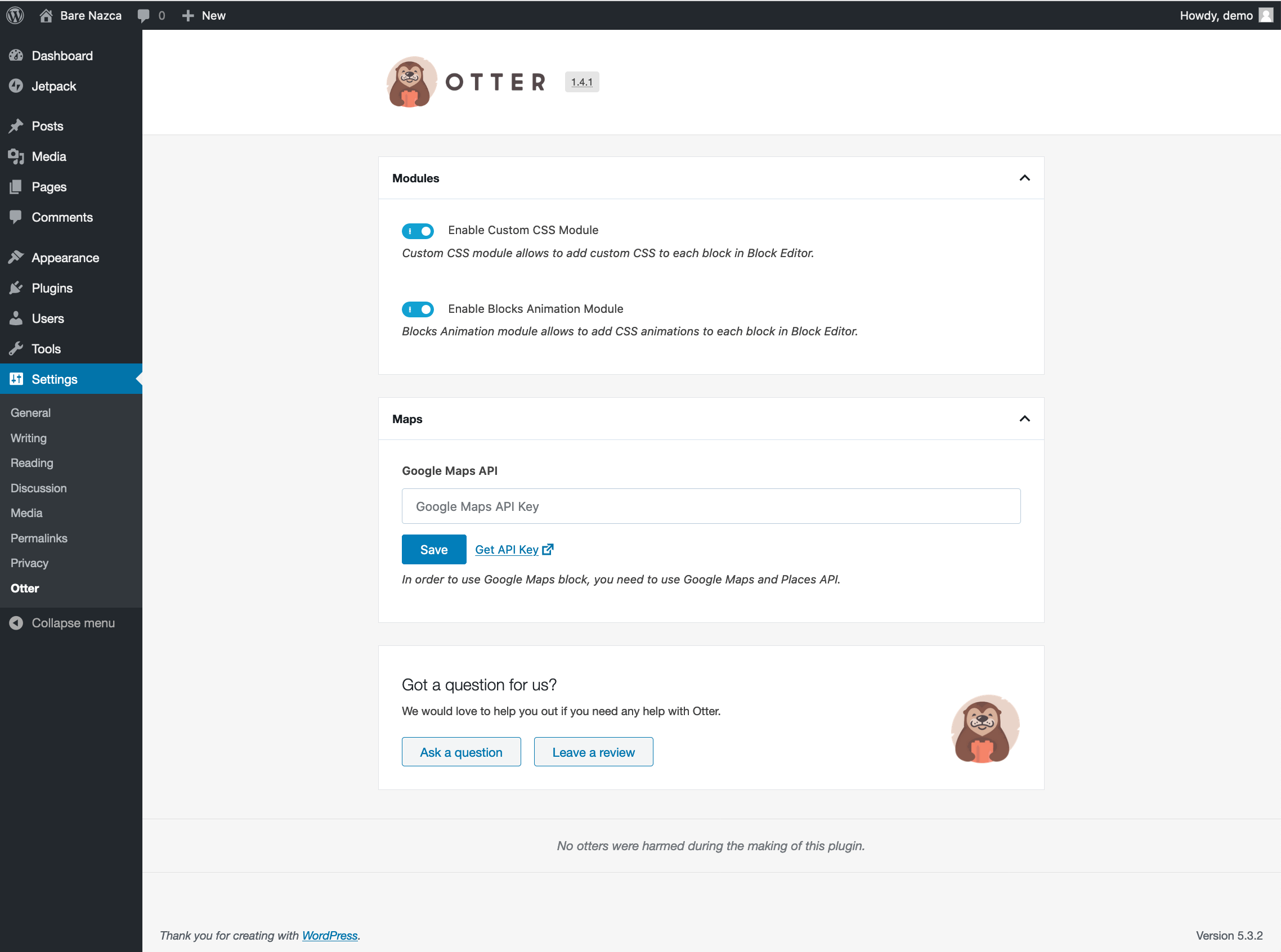
Task: Open Media library via its icon
Action: click(17, 156)
